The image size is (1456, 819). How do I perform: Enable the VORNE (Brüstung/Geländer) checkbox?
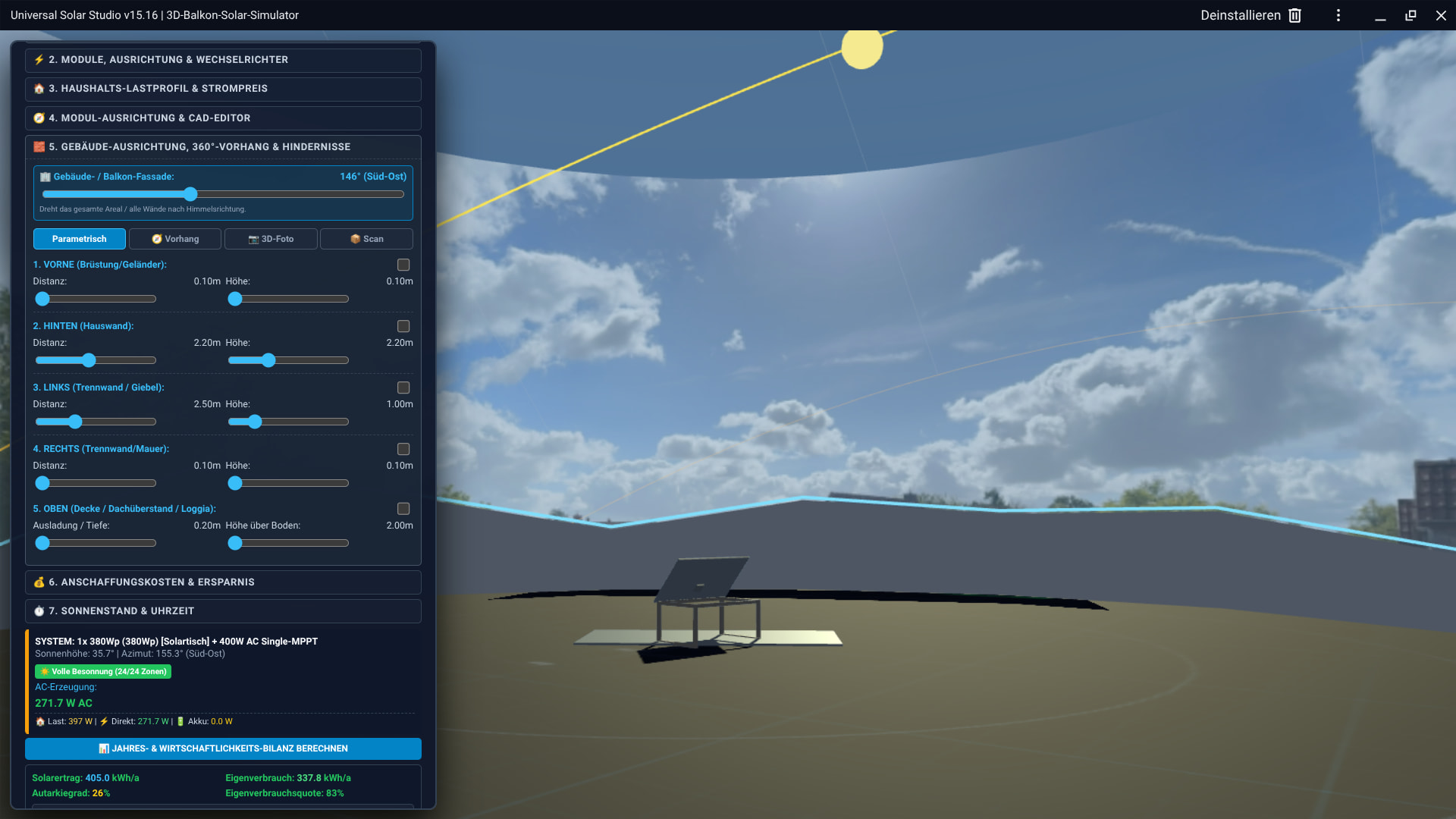(x=403, y=265)
